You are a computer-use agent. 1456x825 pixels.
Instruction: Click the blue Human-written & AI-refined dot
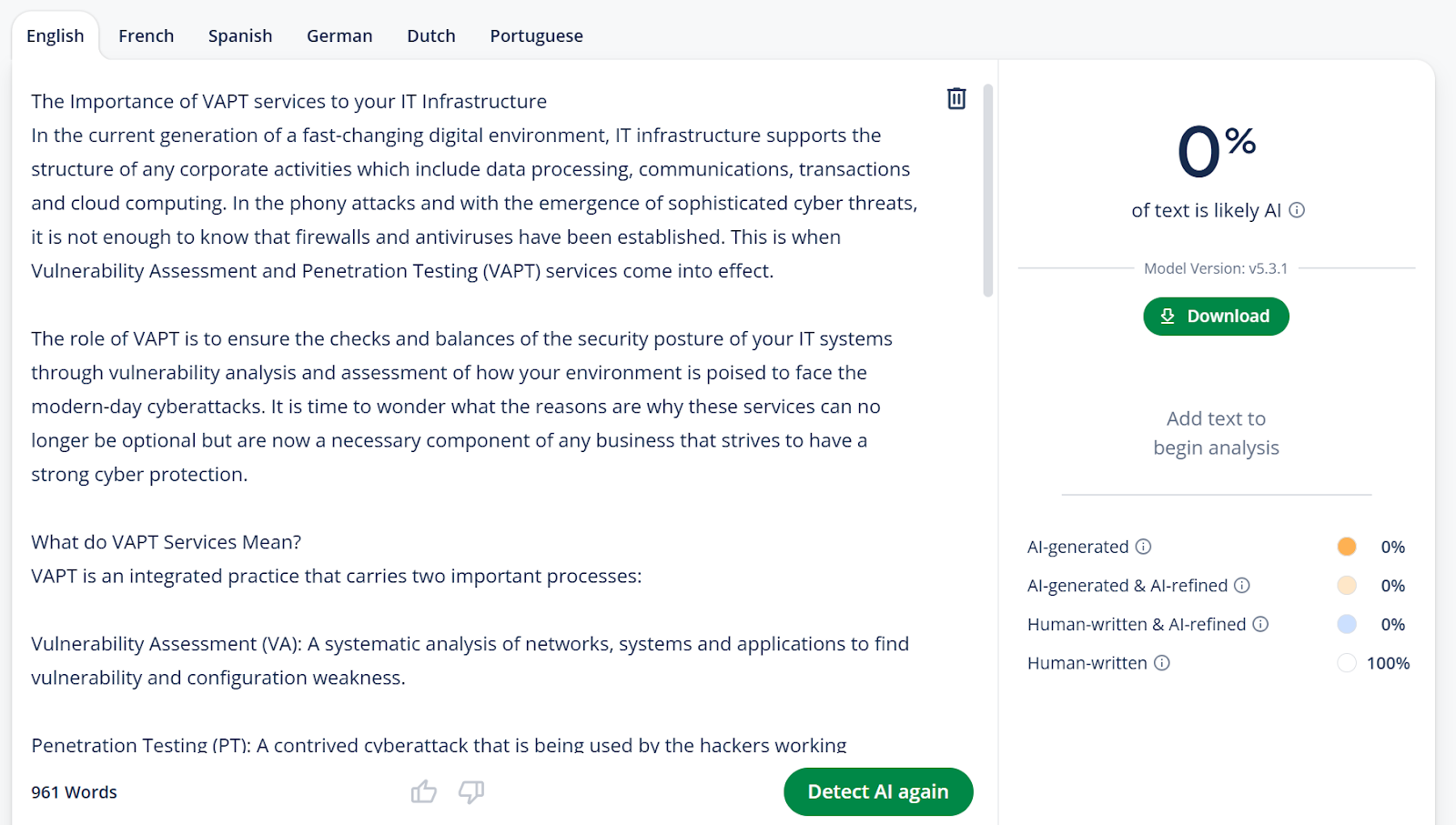coord(1347,624)
